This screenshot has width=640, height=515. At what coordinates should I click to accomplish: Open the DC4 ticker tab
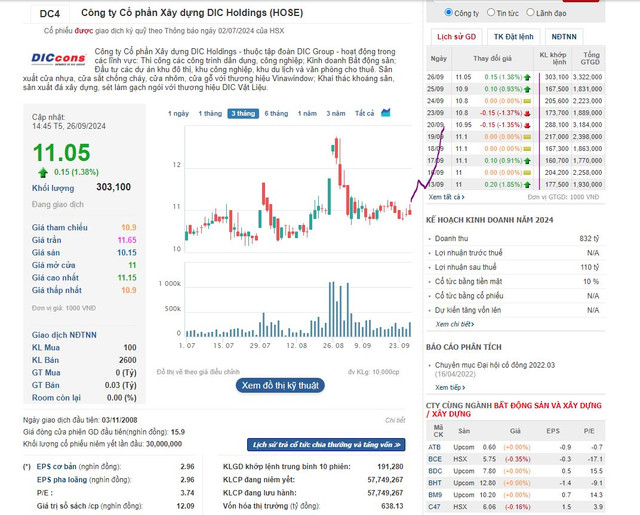click(x=50, y=14)
